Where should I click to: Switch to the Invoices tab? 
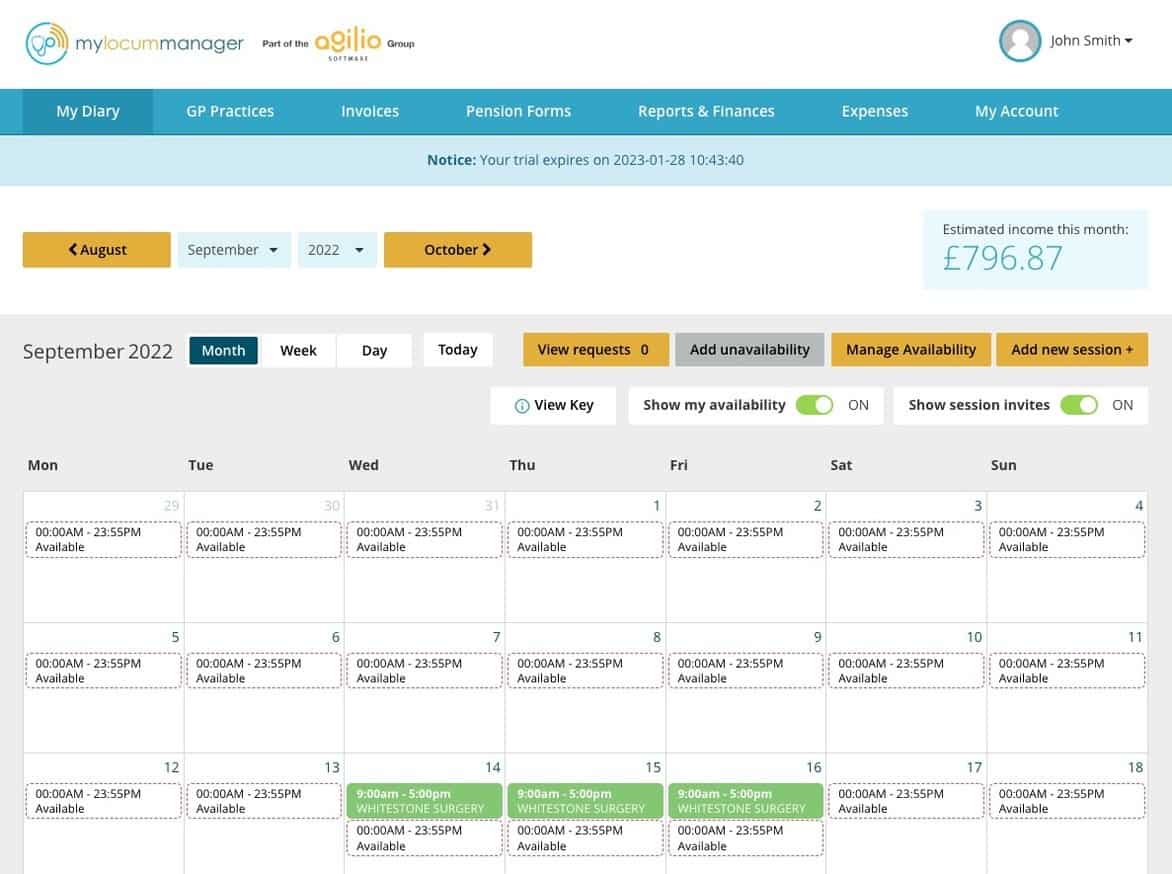tap(369, 111)
